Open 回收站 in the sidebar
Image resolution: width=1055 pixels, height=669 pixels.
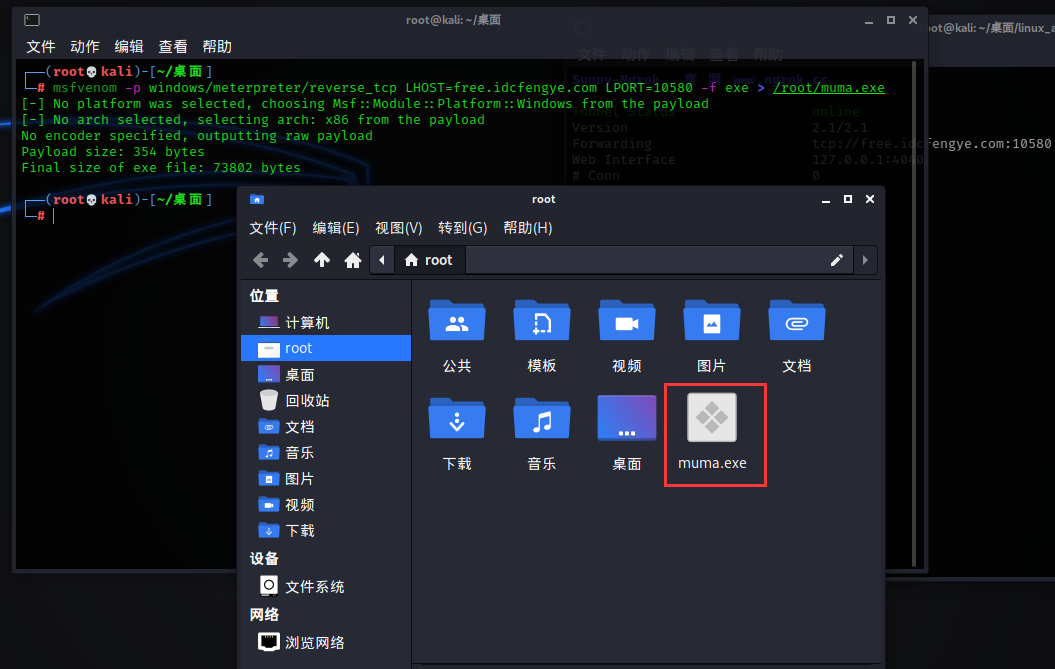coord(326,400)
